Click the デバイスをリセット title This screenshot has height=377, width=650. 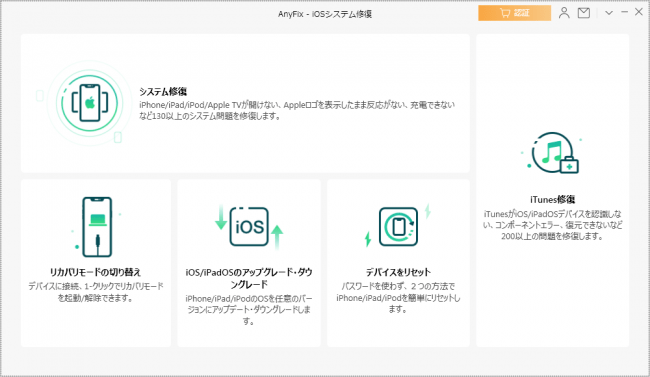398,272
